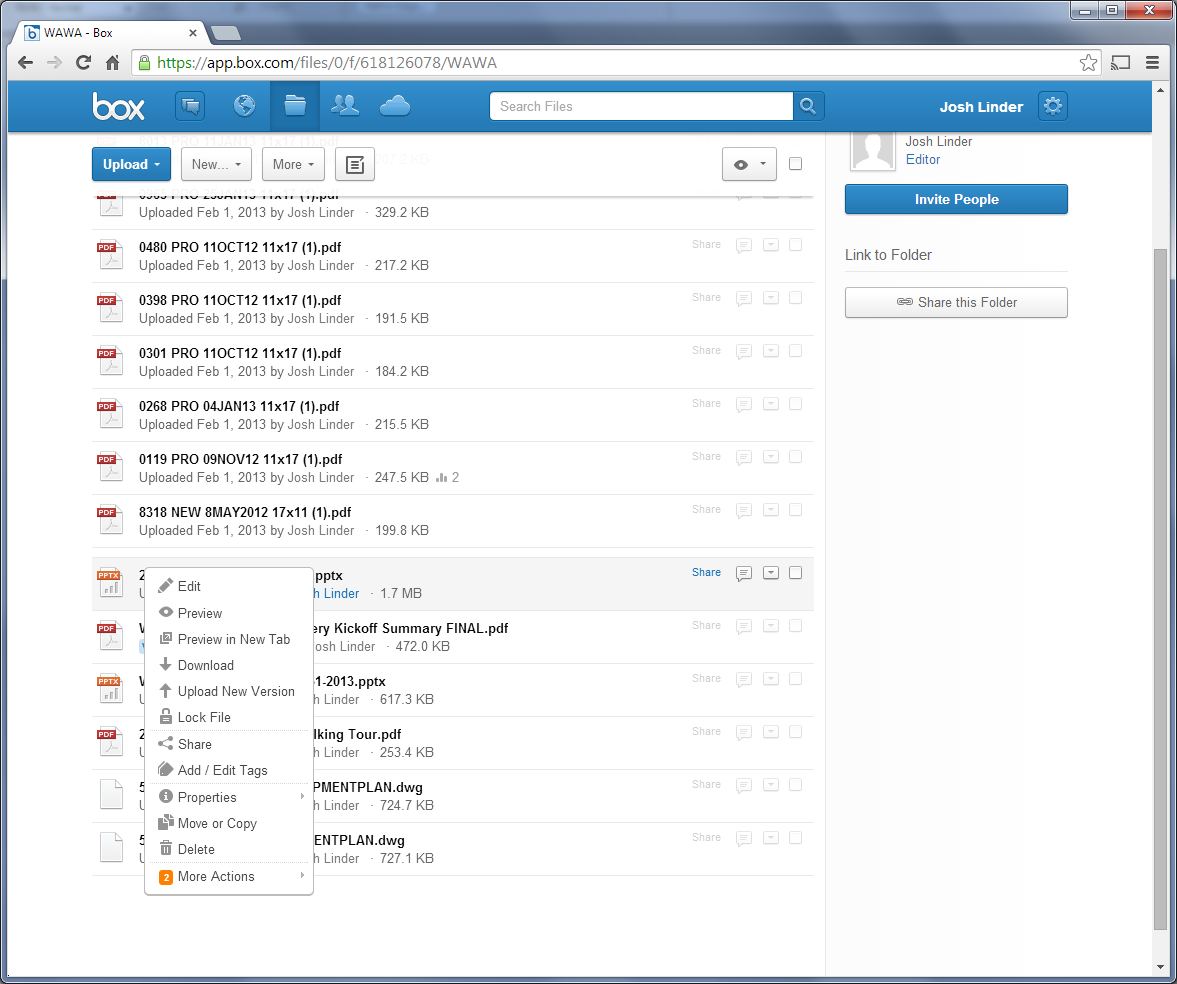Select the checkbox next to 0268 PRO 04JAN13
The height and width of the screenshot is (984, 1177).
coord(795,403)
